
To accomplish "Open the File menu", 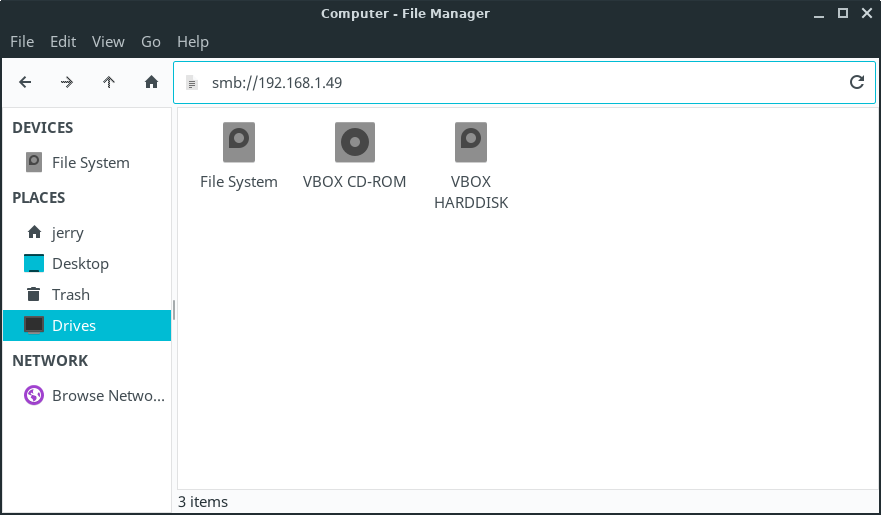I will [22, 41].
